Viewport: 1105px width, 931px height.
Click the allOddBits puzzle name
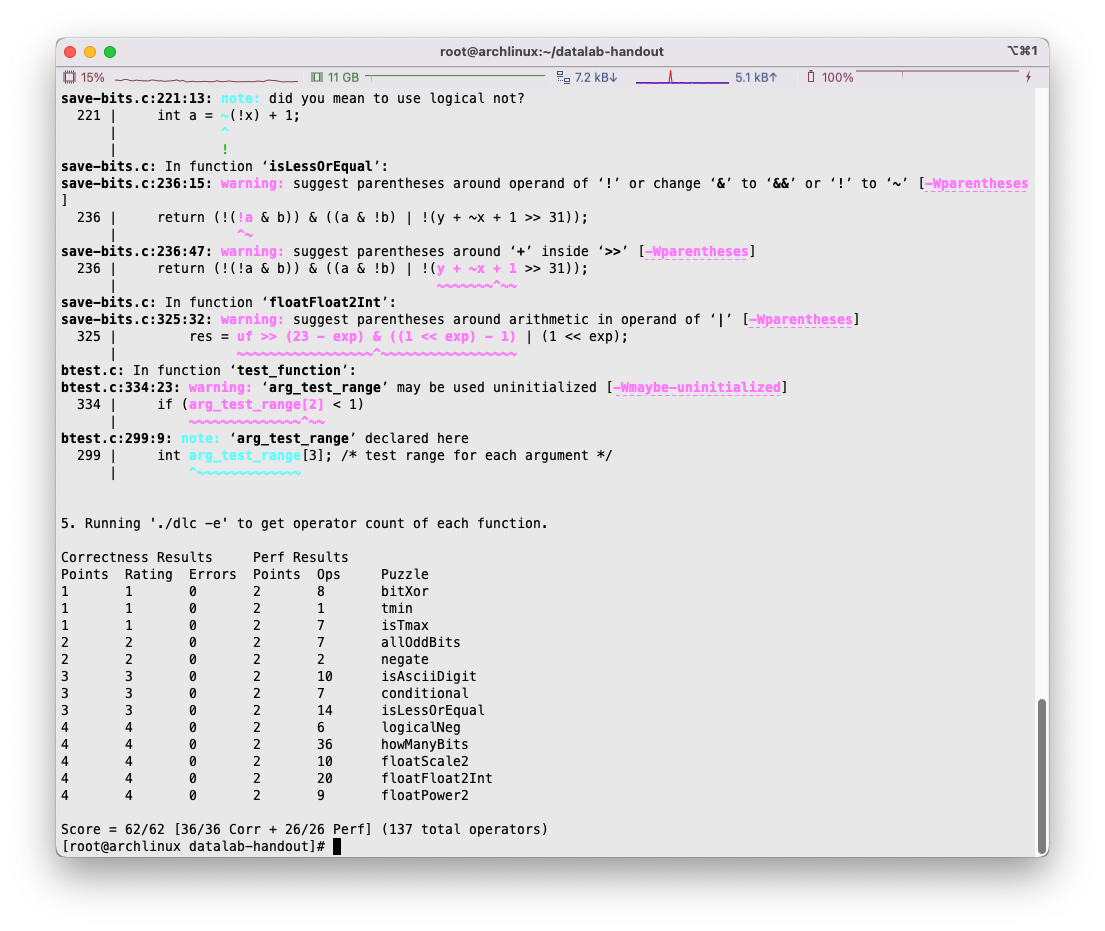421,643
